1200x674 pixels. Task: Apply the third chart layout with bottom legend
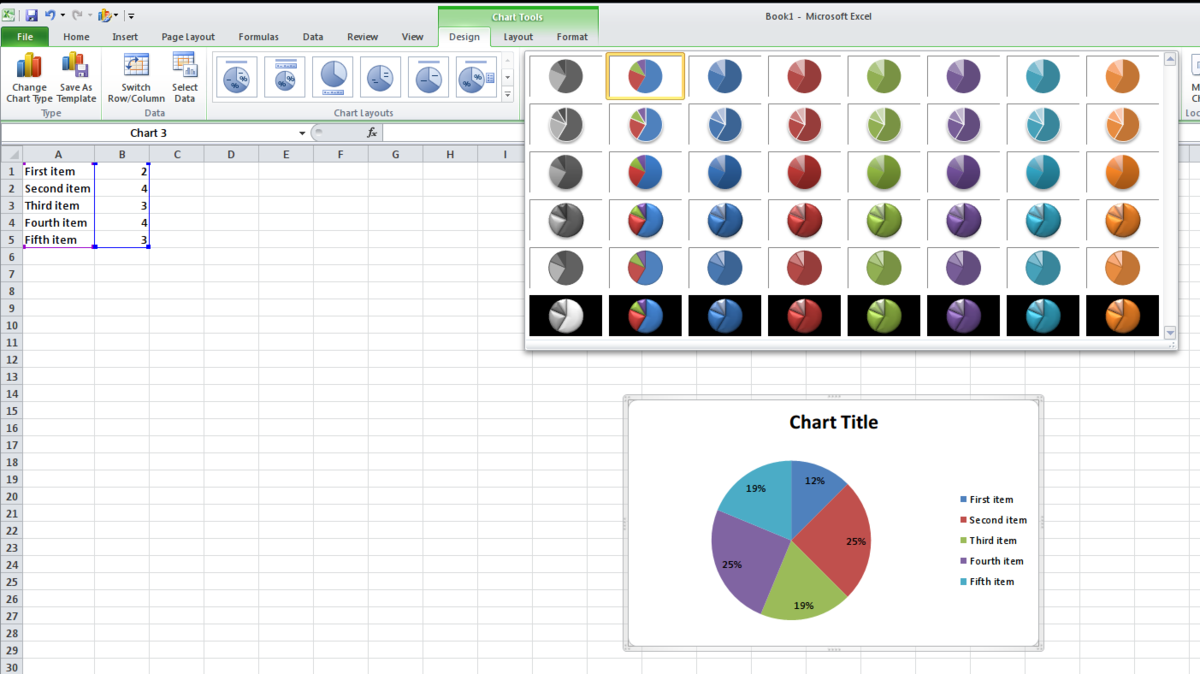[333, 77]
